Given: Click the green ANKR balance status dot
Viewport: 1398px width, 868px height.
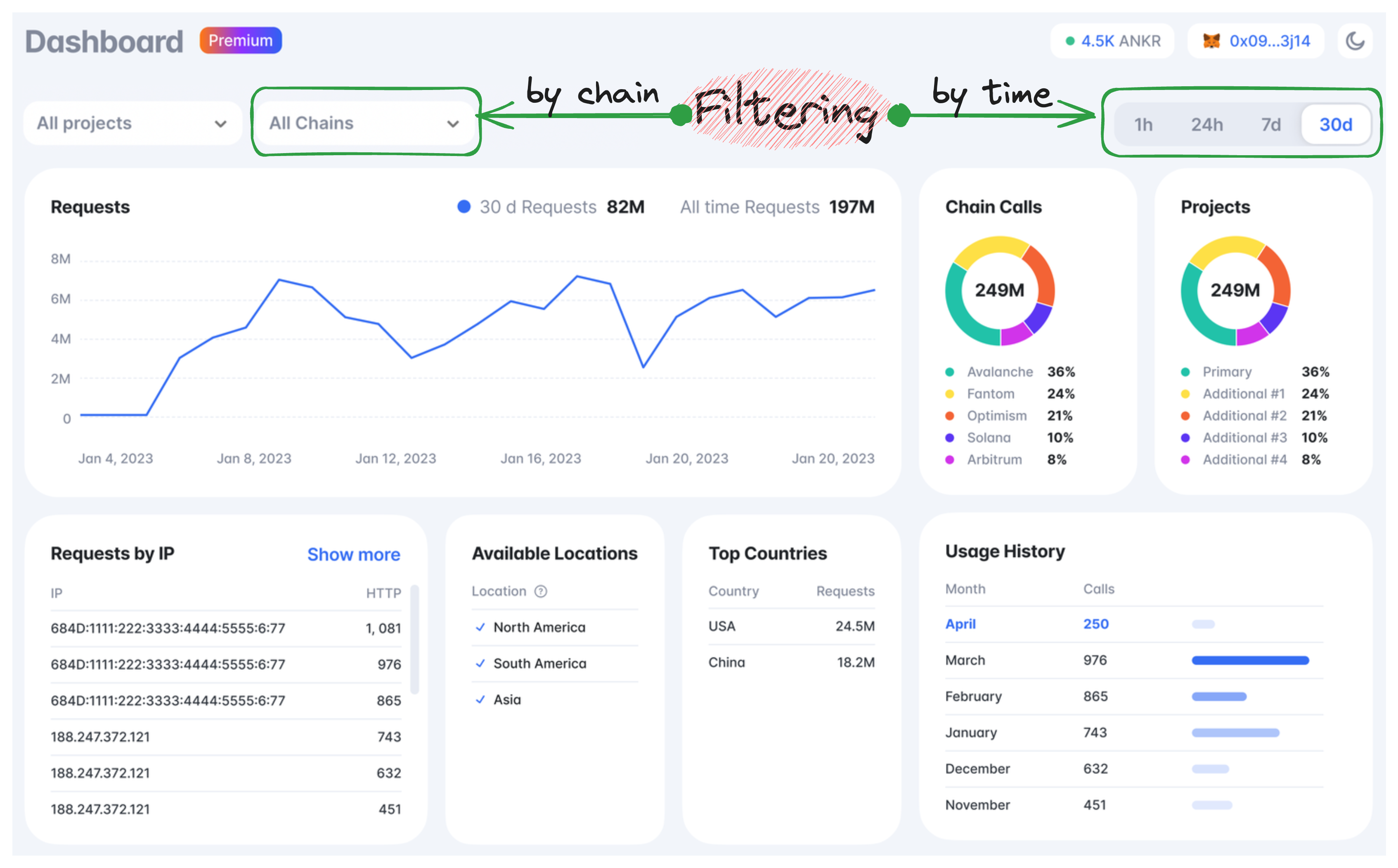Looking at the screenshot, I should pyautogui.click(x=1070, y=41).
